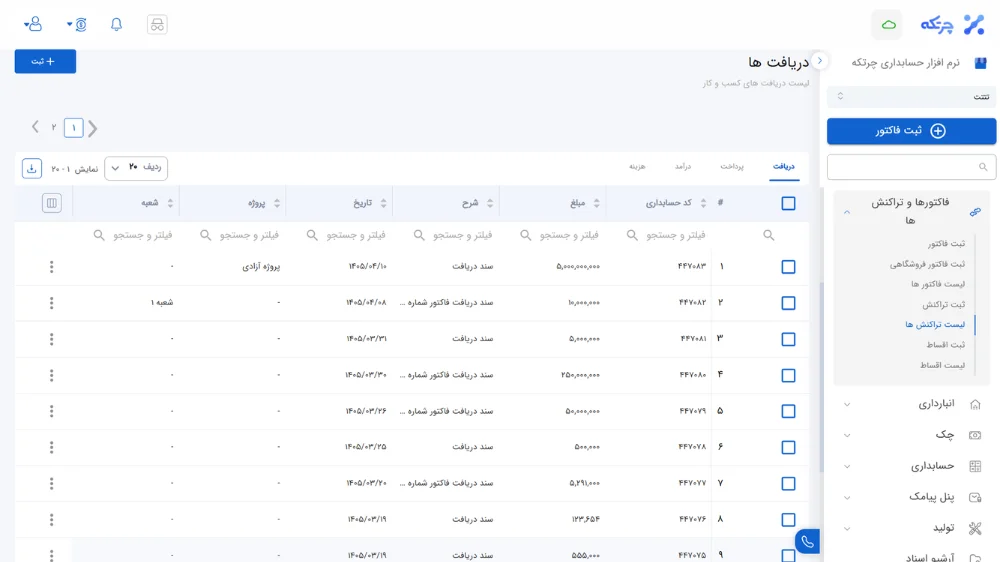Switch to the هزینه tab
1000x562 pixels.
click(x=637, y=166)
